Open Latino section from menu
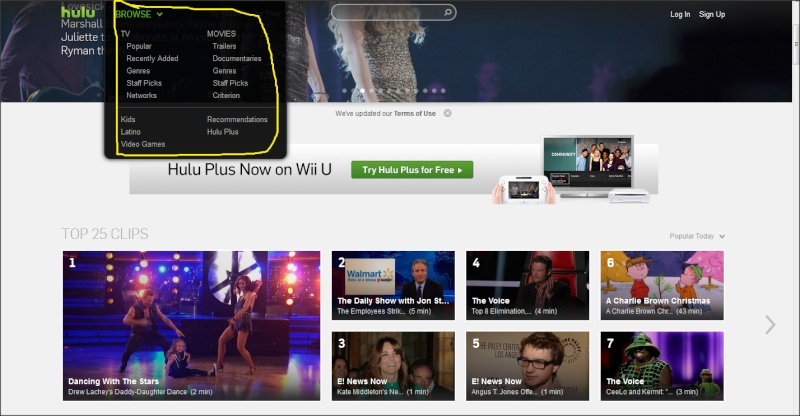 pyautogui.click(x=130, y=131)
